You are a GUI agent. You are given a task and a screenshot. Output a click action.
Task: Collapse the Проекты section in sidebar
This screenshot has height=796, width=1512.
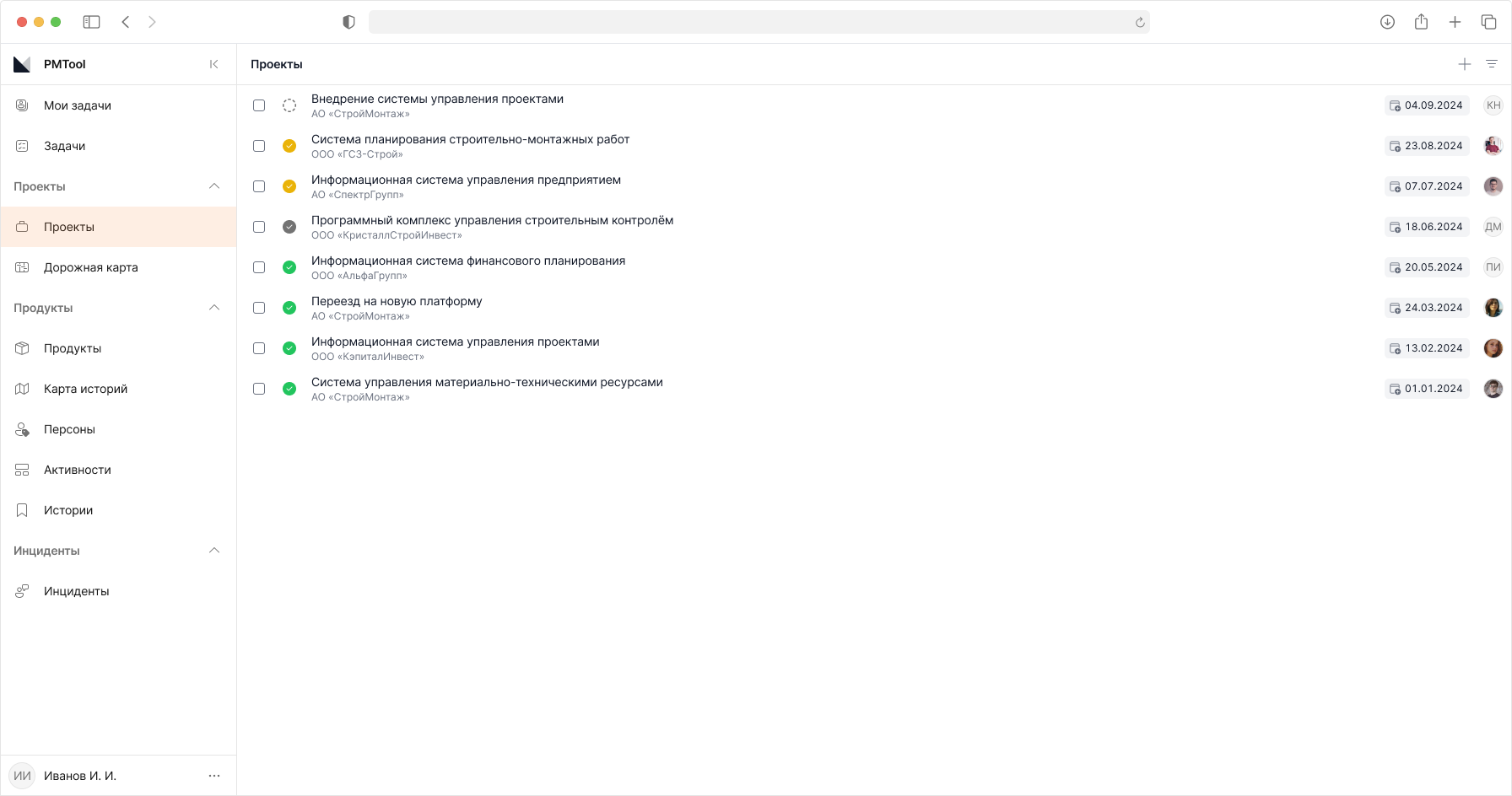point(214,186)
